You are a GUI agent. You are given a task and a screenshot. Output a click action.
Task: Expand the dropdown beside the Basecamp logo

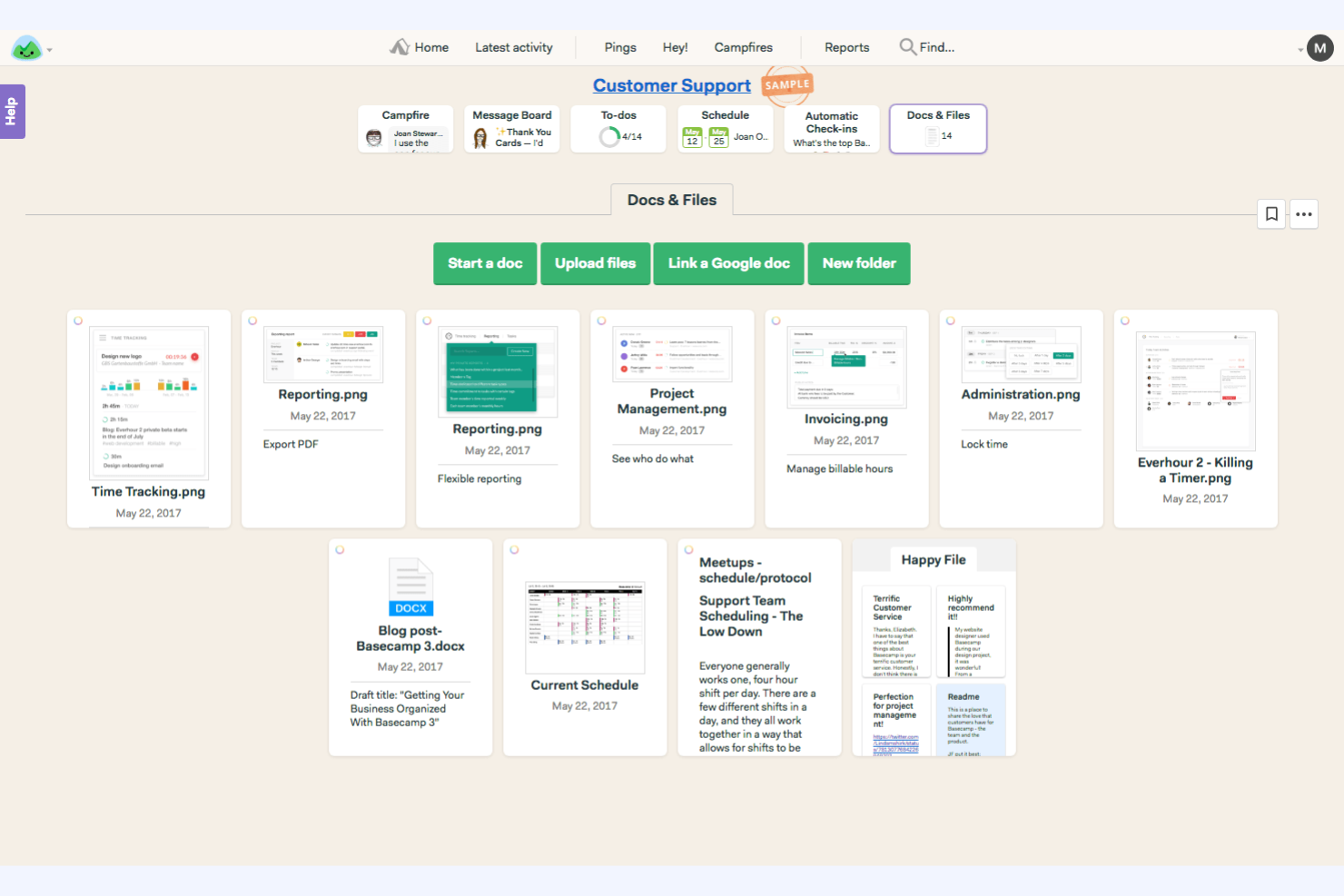[48, 50]
